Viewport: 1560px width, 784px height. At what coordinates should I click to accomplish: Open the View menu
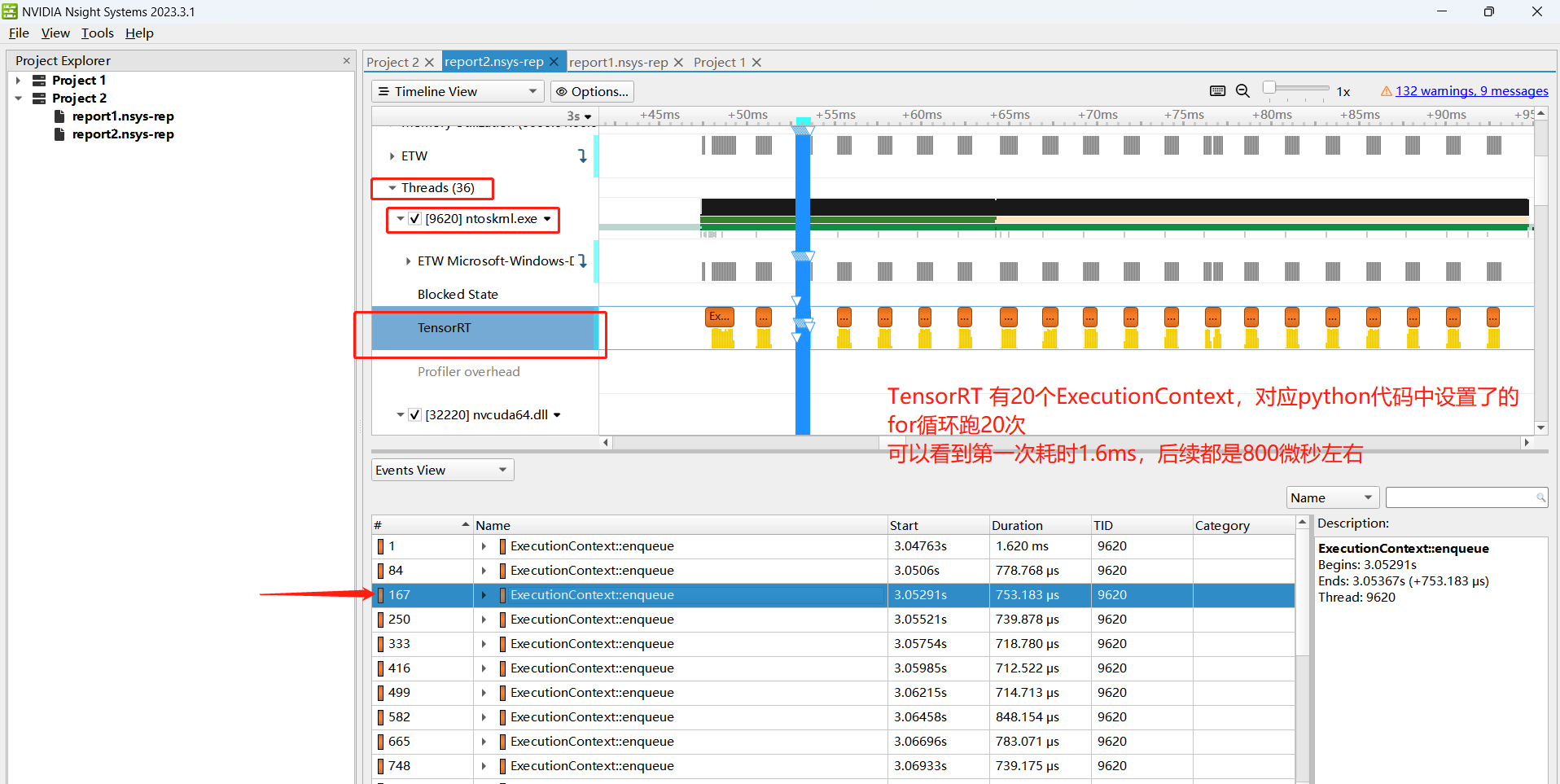tap(55, 33)
